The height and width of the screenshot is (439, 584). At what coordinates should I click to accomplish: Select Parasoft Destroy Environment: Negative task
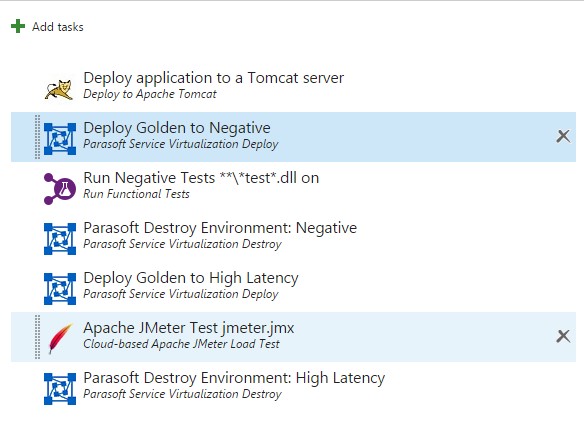(220, 236)
